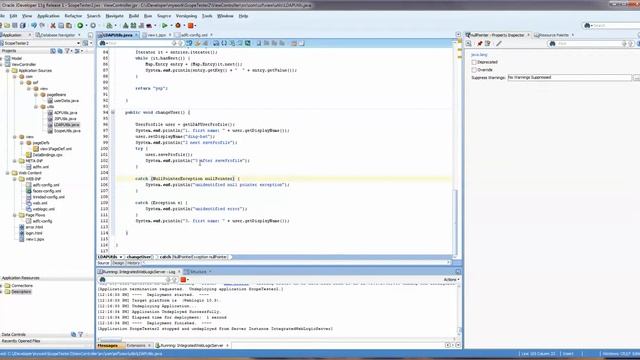The height and width of the screenshot is (360, 640).
Task: Click the Suppress Warnings input field
Action: click(569, 78)
